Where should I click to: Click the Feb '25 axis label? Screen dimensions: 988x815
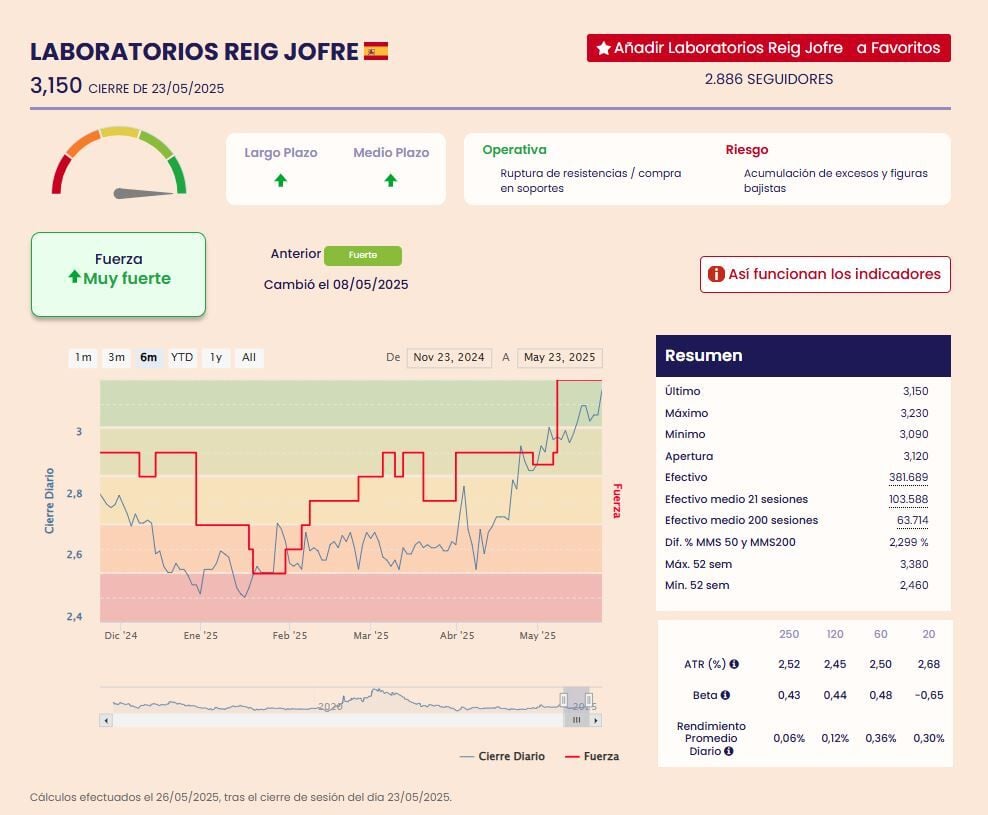click(x=290, y=635)
